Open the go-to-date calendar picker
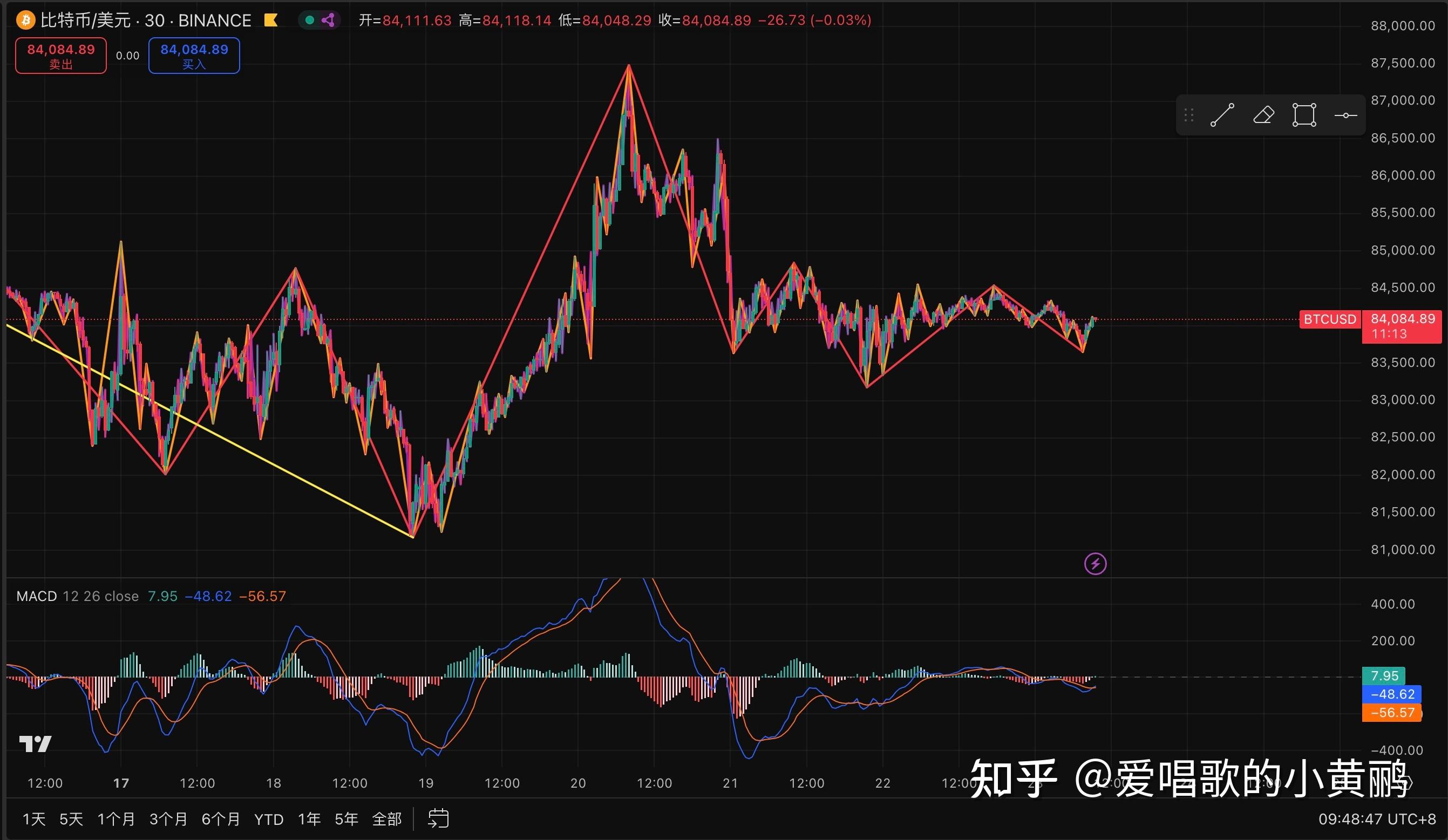The width and height of the screenshot is (1448, 840). tap(438, 819)
